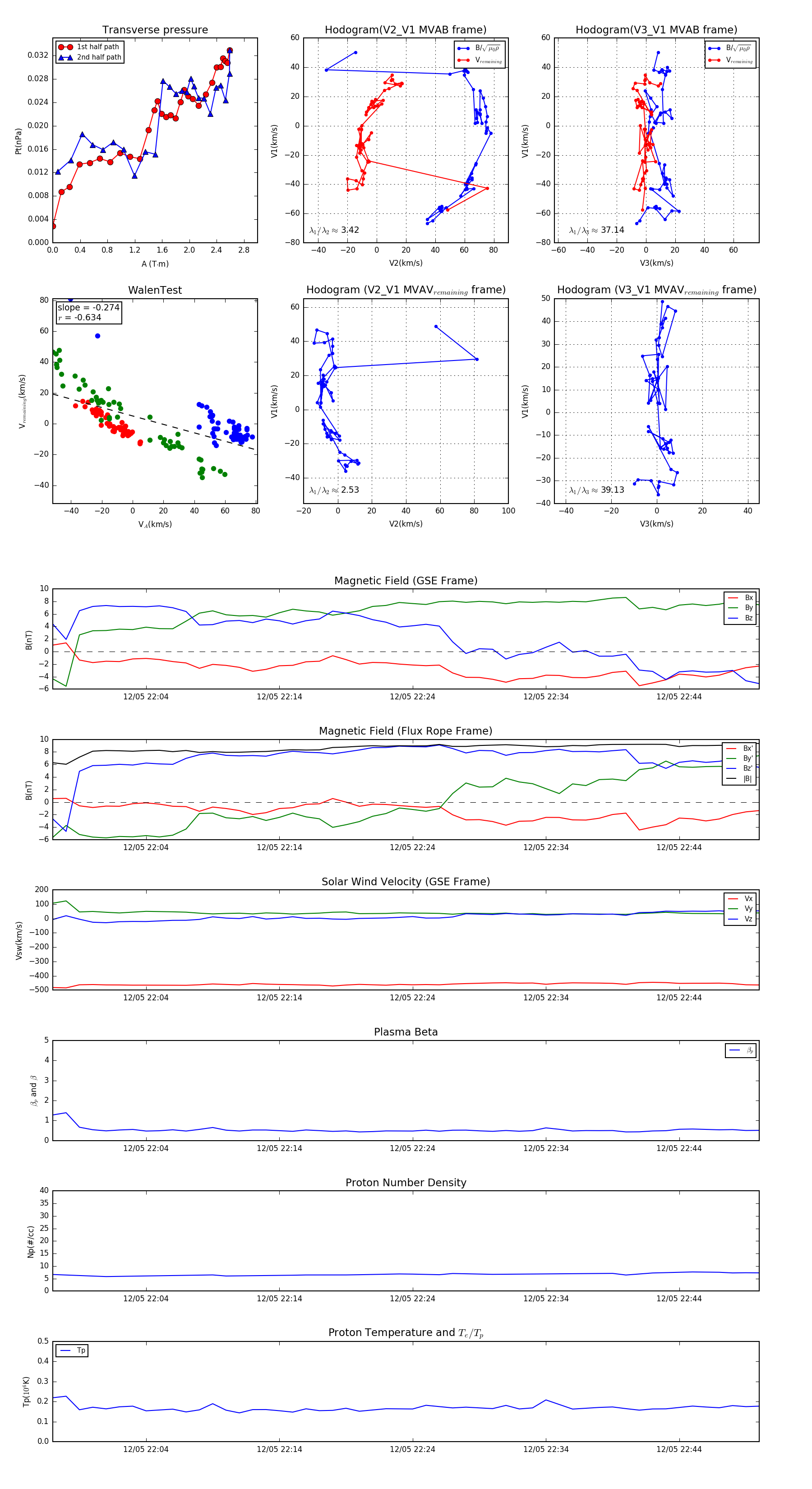
Task: Click the 'Magnetic Field (GSE Frame)' title
Action: (406, 581)
